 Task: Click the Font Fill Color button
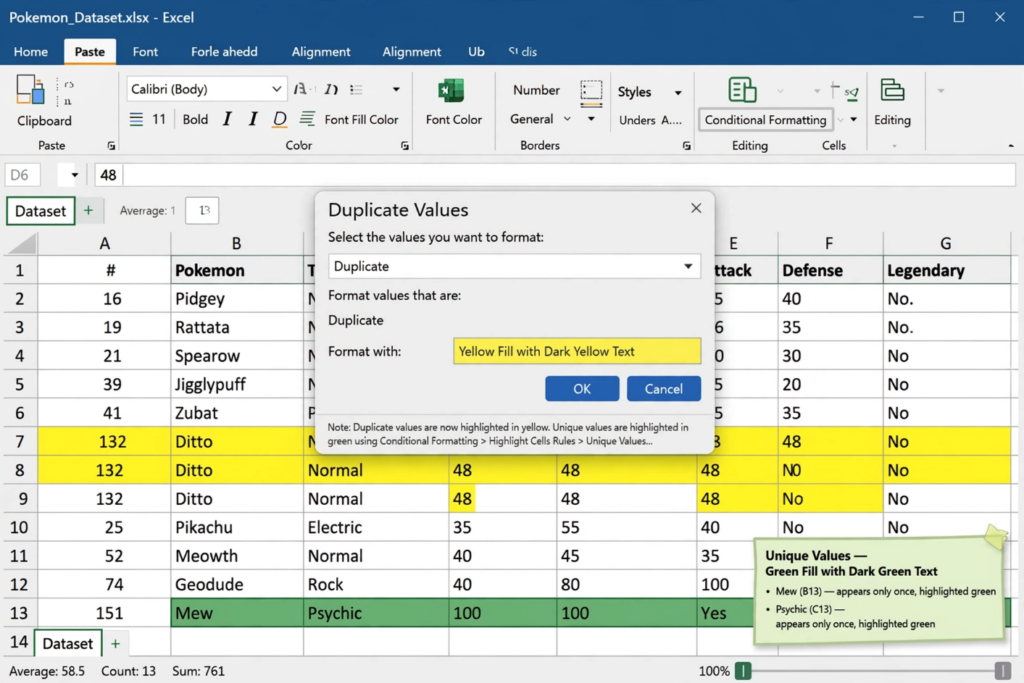coord(361,119)
